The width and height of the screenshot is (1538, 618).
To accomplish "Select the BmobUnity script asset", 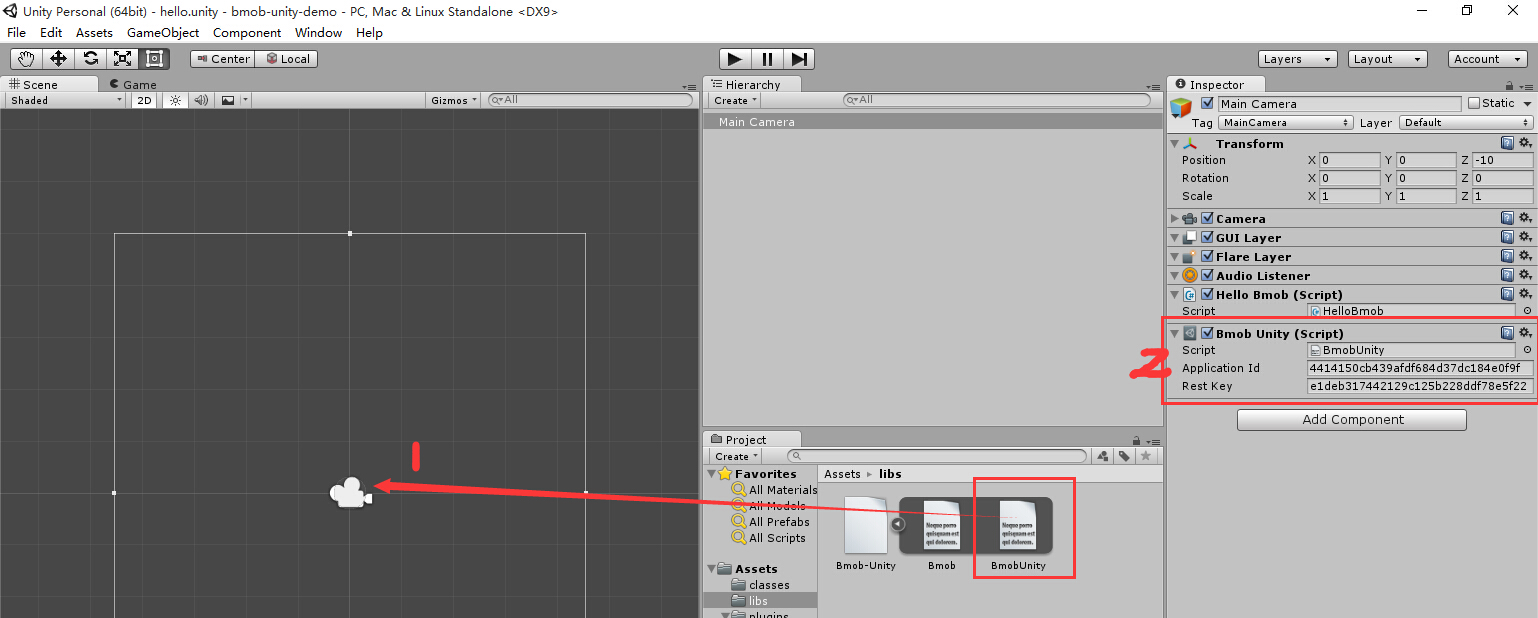I will (1020, 528).
